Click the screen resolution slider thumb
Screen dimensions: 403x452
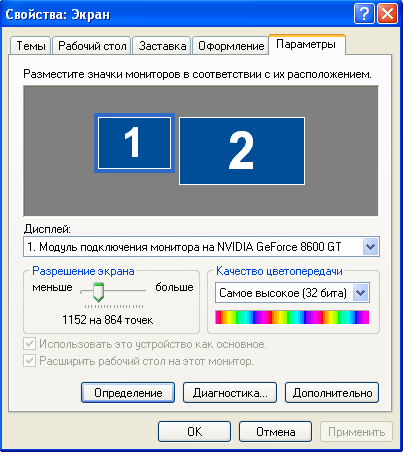[x=98, y=292]
